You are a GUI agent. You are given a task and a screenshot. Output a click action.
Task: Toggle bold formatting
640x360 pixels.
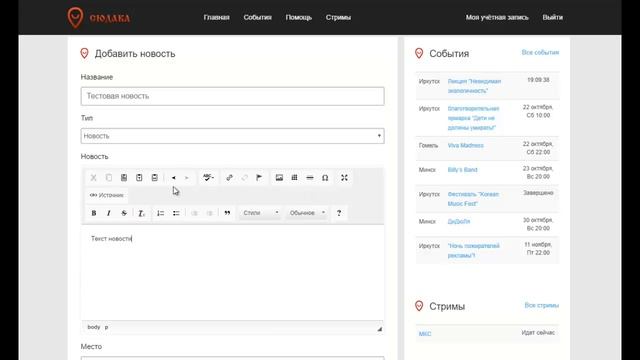click(x=94, y=213)
